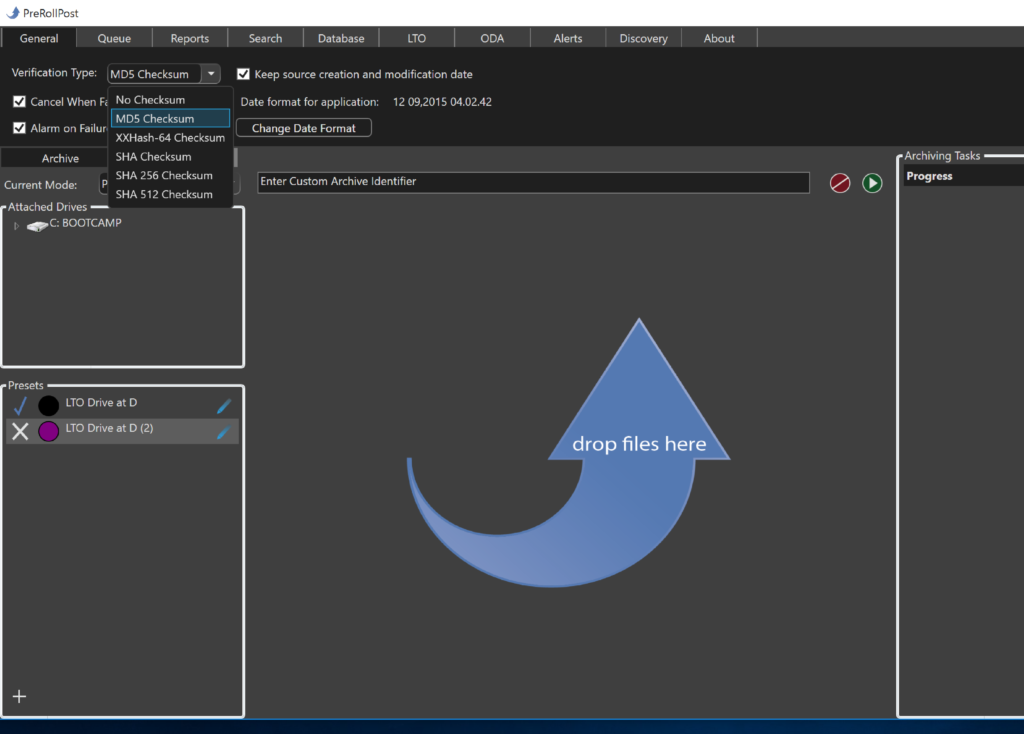Click the drive icon next to C: BOOTCAMP
Screen dimensions: 1024x734
(36, 223)
